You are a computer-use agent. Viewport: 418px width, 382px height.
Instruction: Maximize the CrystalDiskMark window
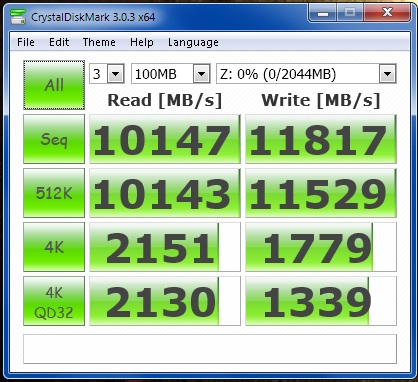click(x=350, y=13)
